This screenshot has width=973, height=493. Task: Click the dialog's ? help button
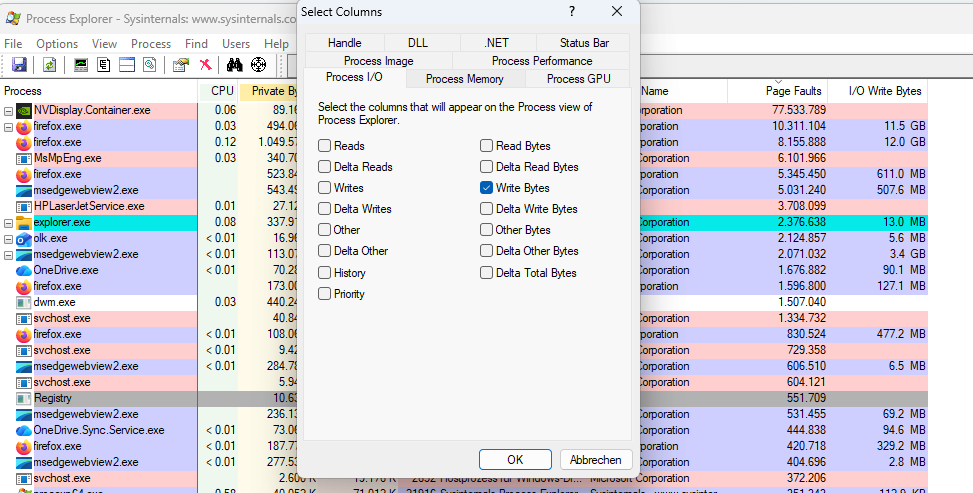tap(572, 11)
